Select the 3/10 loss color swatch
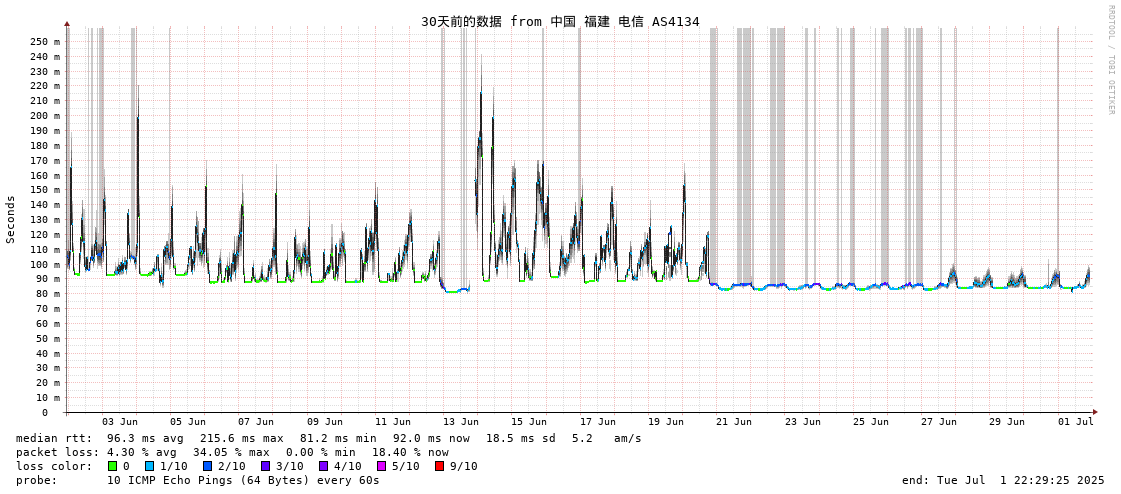The width and height of the screenshot is (1121, 494). pos(265,466)
